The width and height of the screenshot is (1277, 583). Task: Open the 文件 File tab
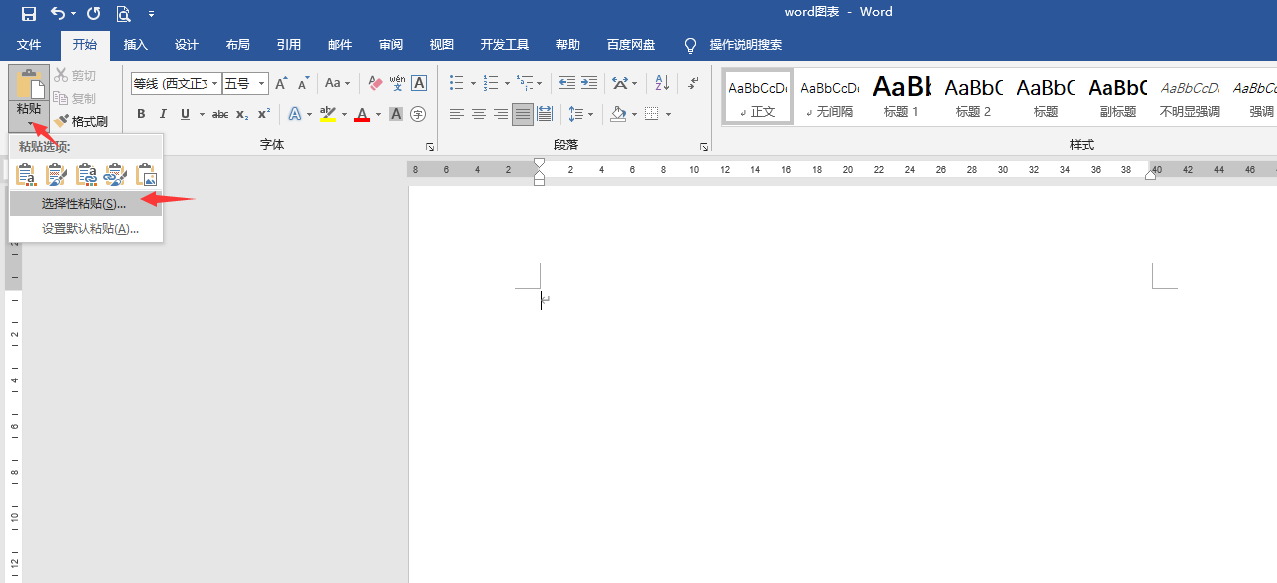29,45
